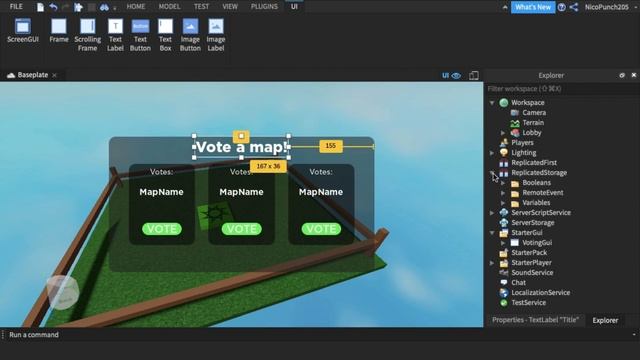Switch to the HOME ribbon tab

(136, 7)
